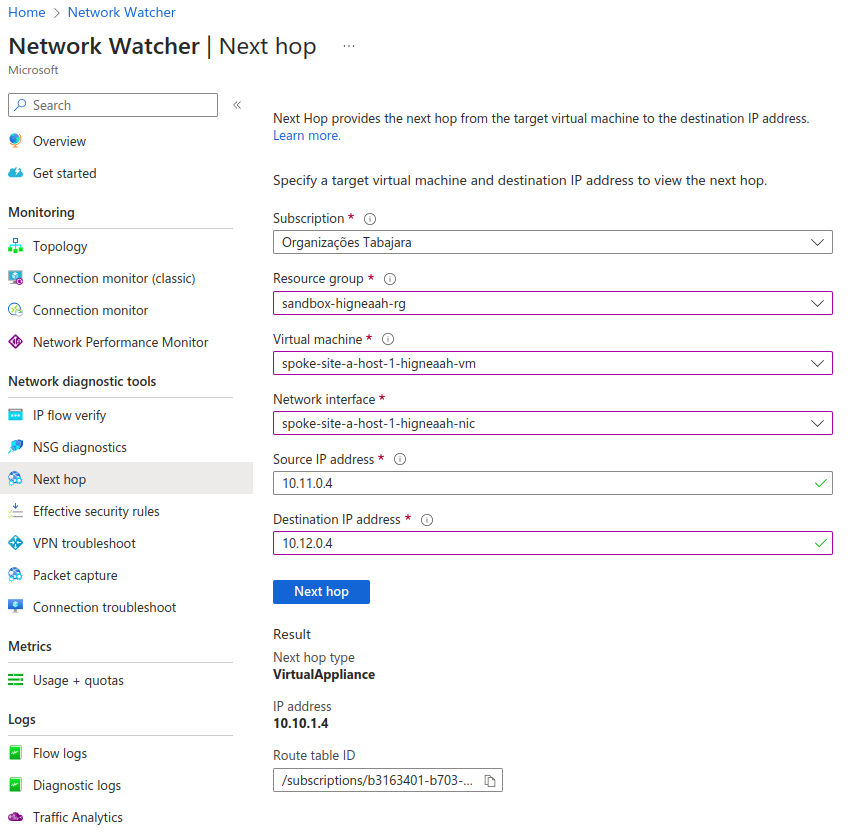Click the Subscription info icon
853x839 pixels.
(370, 219)
